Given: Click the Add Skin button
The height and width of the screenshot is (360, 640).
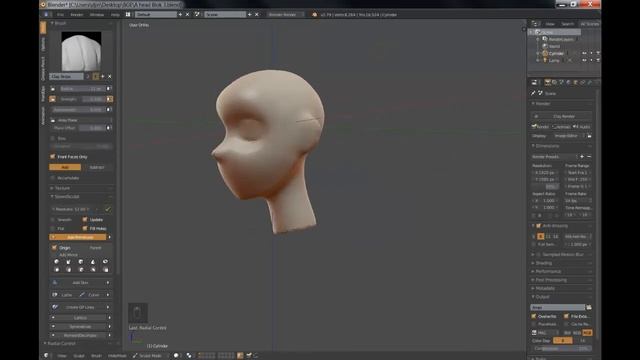Looking at the screenshot, I should (x=80, y=282).
